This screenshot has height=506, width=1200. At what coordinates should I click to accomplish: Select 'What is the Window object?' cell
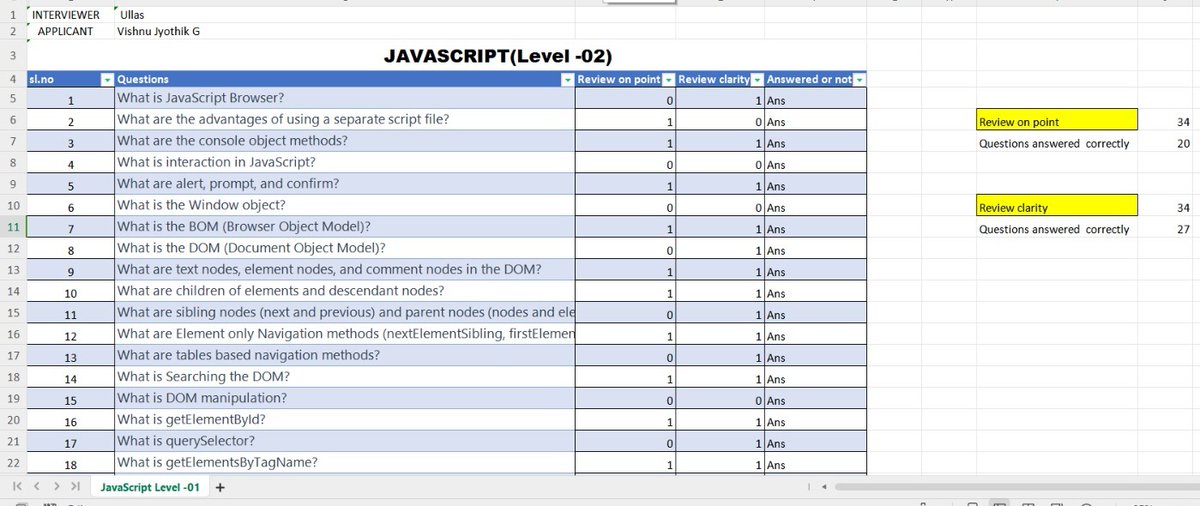point(345,207)
